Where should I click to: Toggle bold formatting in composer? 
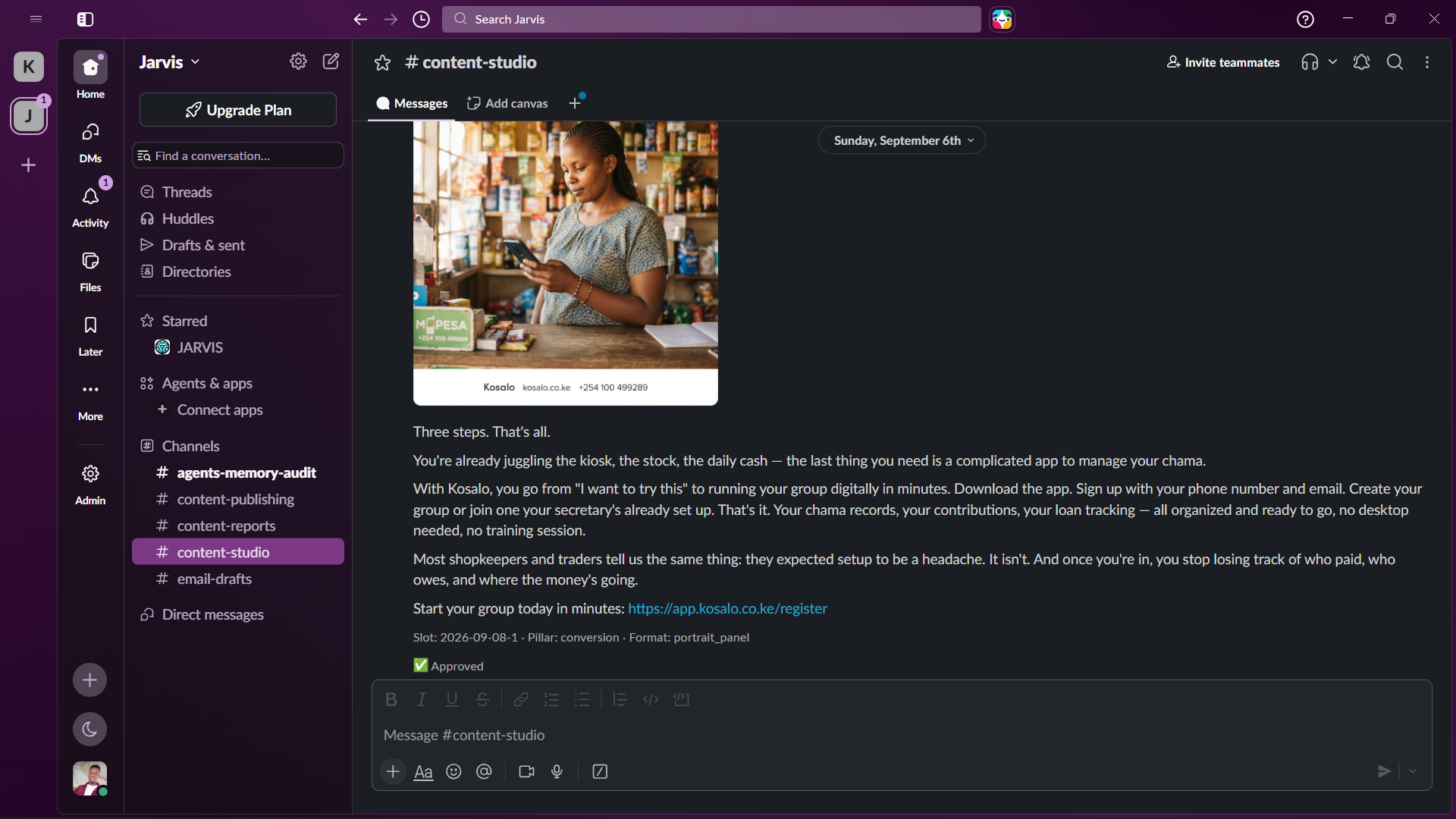(391, 699)
